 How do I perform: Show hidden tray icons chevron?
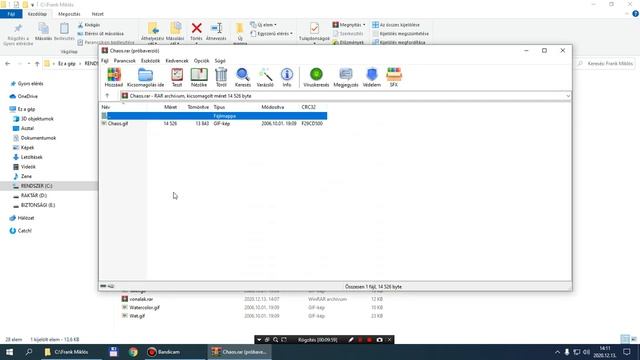pos(557,352)
